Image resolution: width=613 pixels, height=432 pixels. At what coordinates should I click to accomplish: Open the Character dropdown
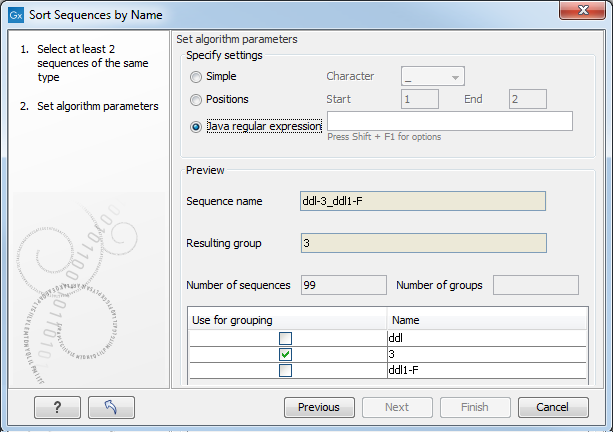pos(432,76)
